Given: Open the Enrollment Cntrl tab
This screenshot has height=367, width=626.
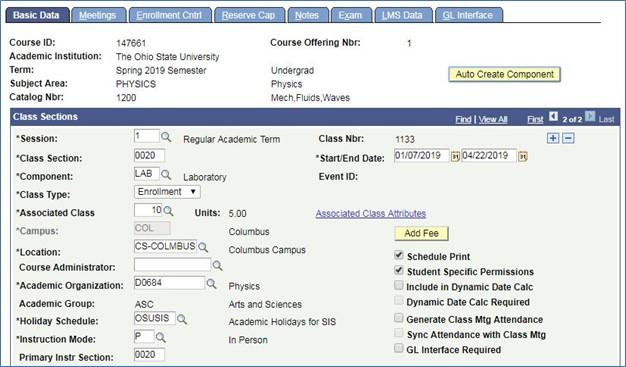Looking at the screenshot, I should (x=169, y=15).
